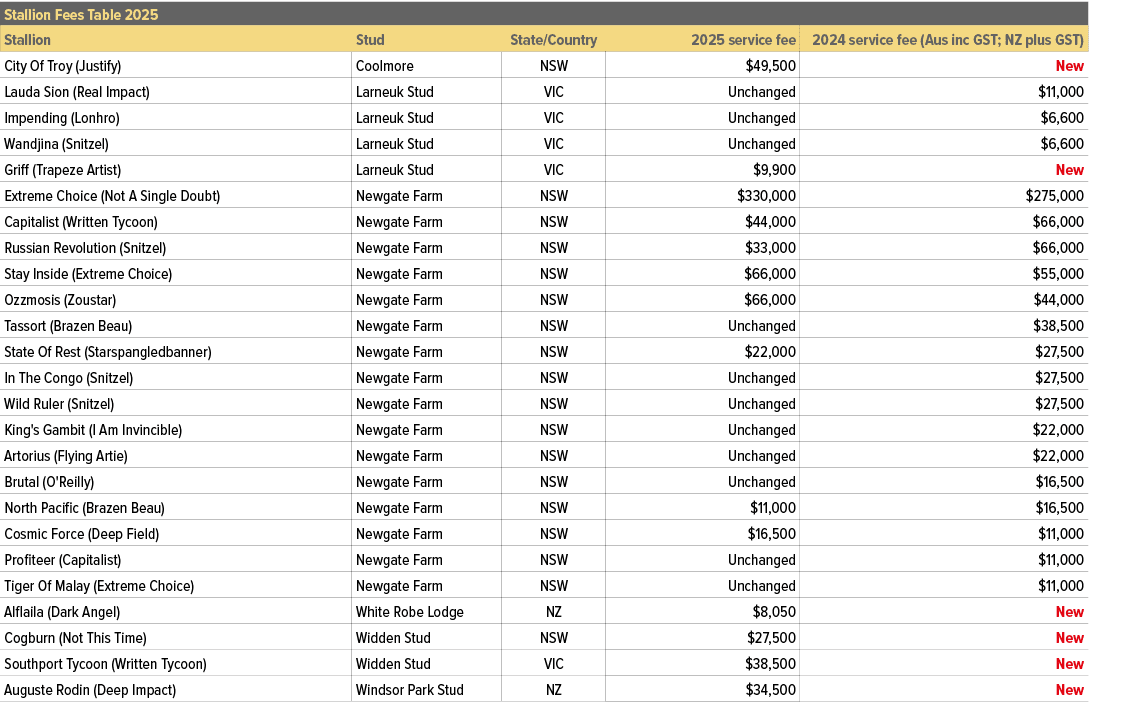Viewport: 1124px width, 710px height.
Task: Sort by the State/Country column header
Action: point(554,40)
